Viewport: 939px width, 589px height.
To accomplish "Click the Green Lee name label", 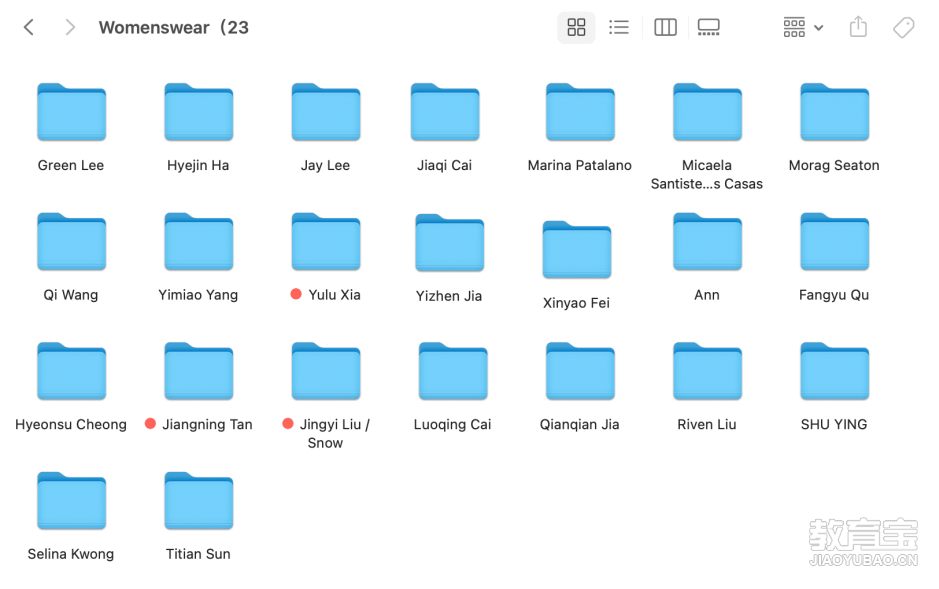I will tap(71, 165).
